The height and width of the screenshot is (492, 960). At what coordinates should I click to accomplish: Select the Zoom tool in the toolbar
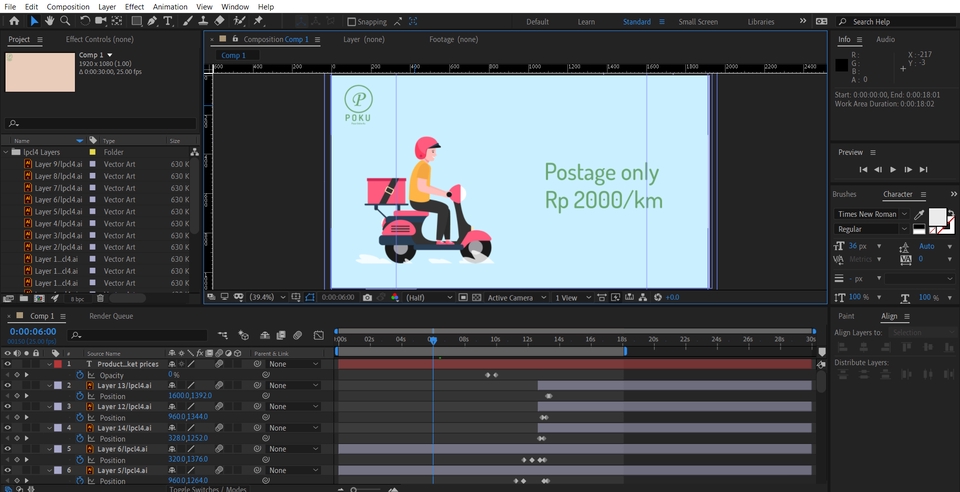[65, 21]
